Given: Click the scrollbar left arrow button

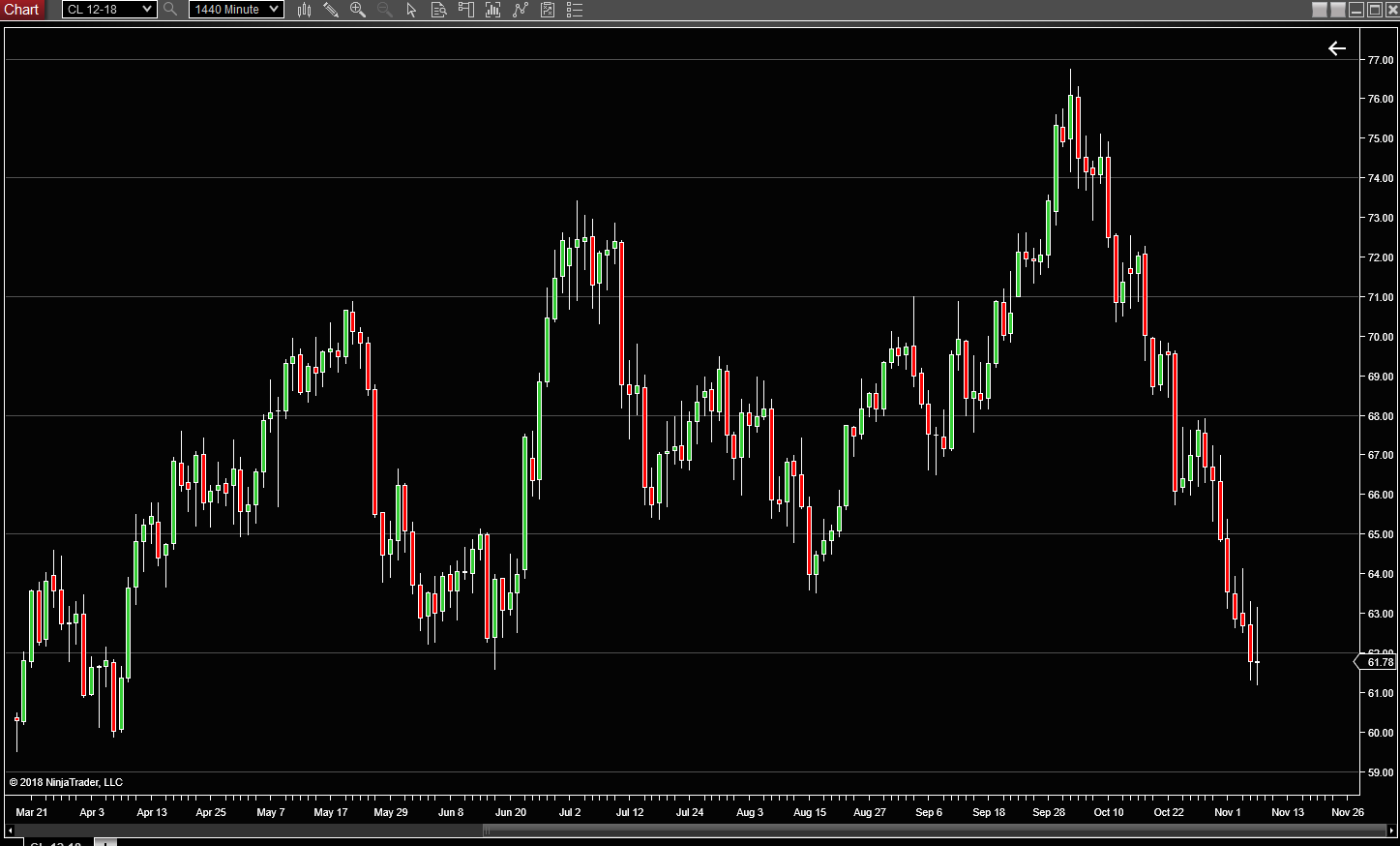Looking at the screenshot, I should (11, 831).
